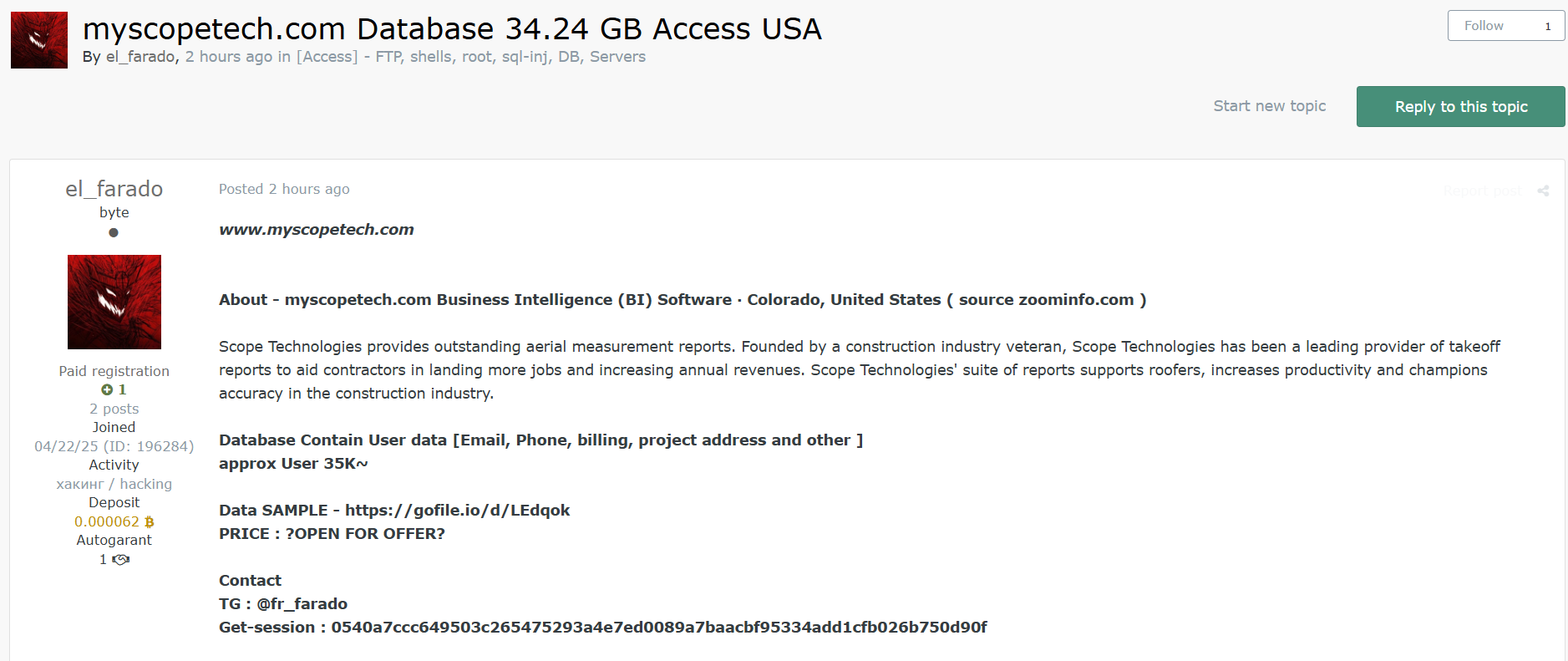Open el_farado username in author sidebar
Viewport: 1568px width, 661px height.
(x=114, y=189)
